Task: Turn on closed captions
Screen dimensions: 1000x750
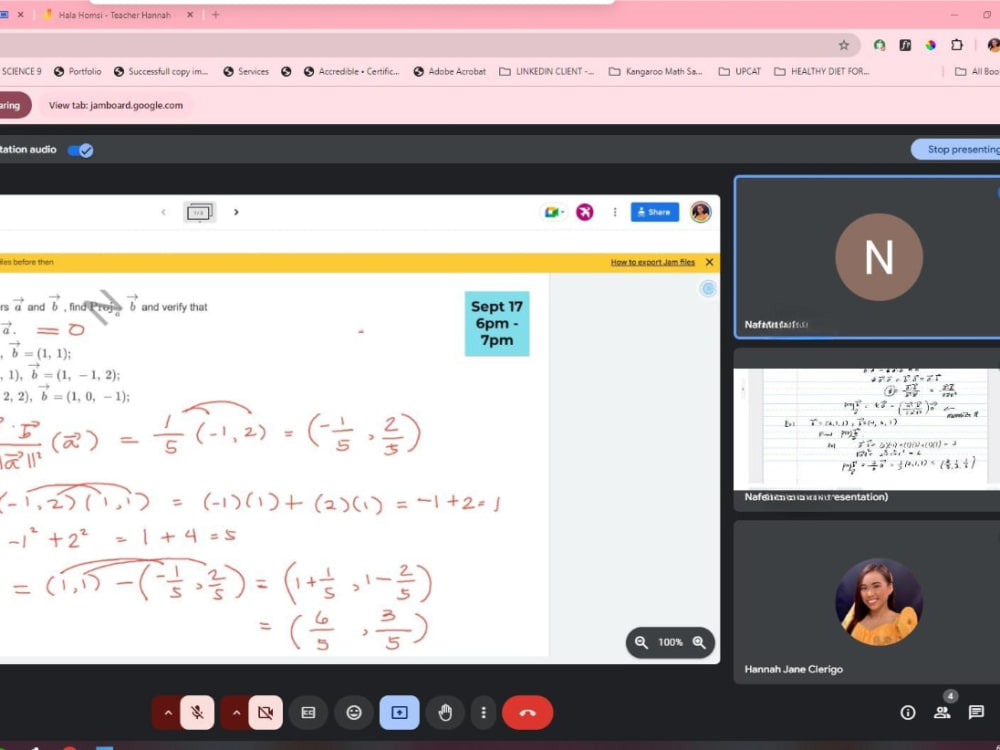Action: point(308,712)
